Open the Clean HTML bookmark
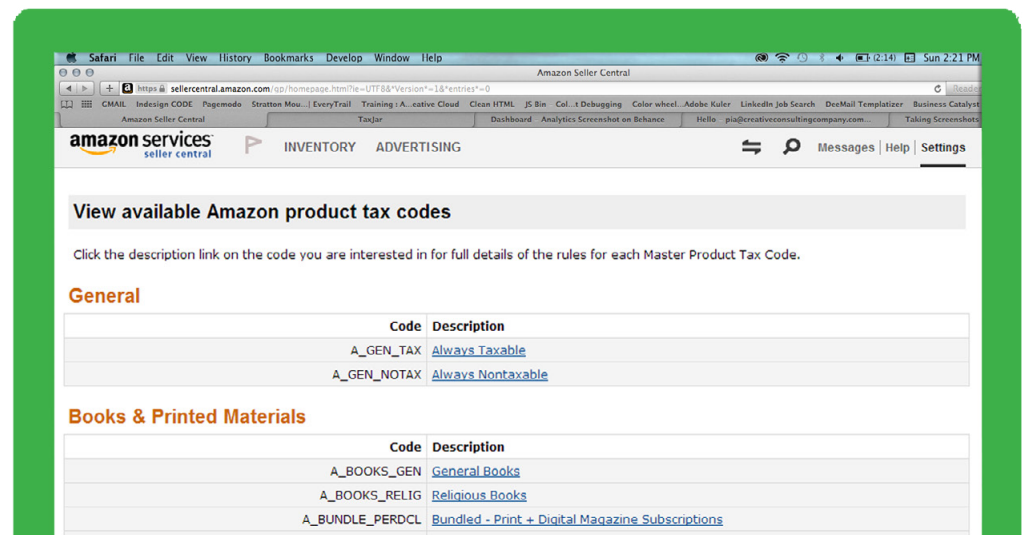The image size is (1033, 544). (491, 104)
